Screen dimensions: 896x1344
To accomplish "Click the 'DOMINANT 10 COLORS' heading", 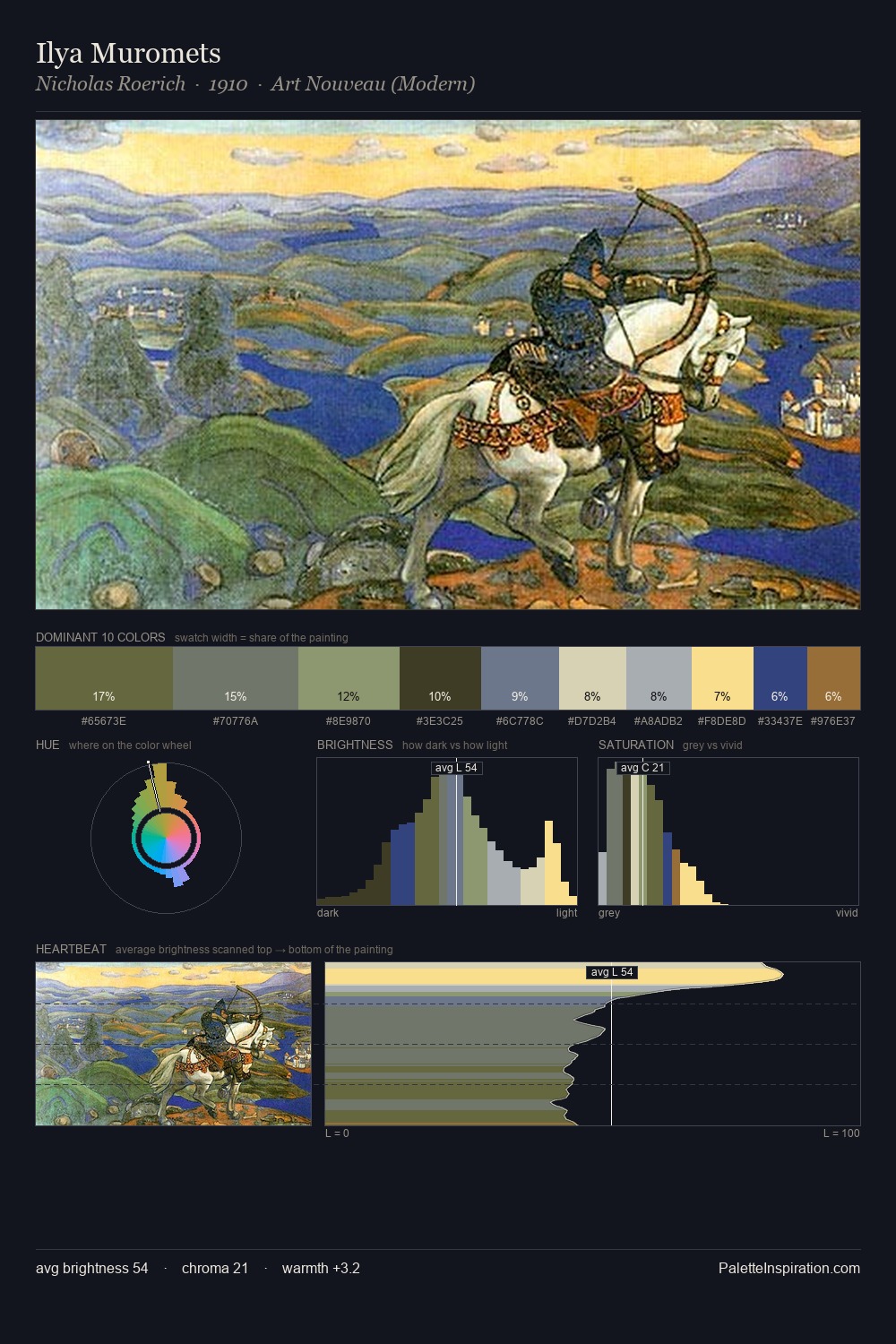I will click(x=100, y=638).
